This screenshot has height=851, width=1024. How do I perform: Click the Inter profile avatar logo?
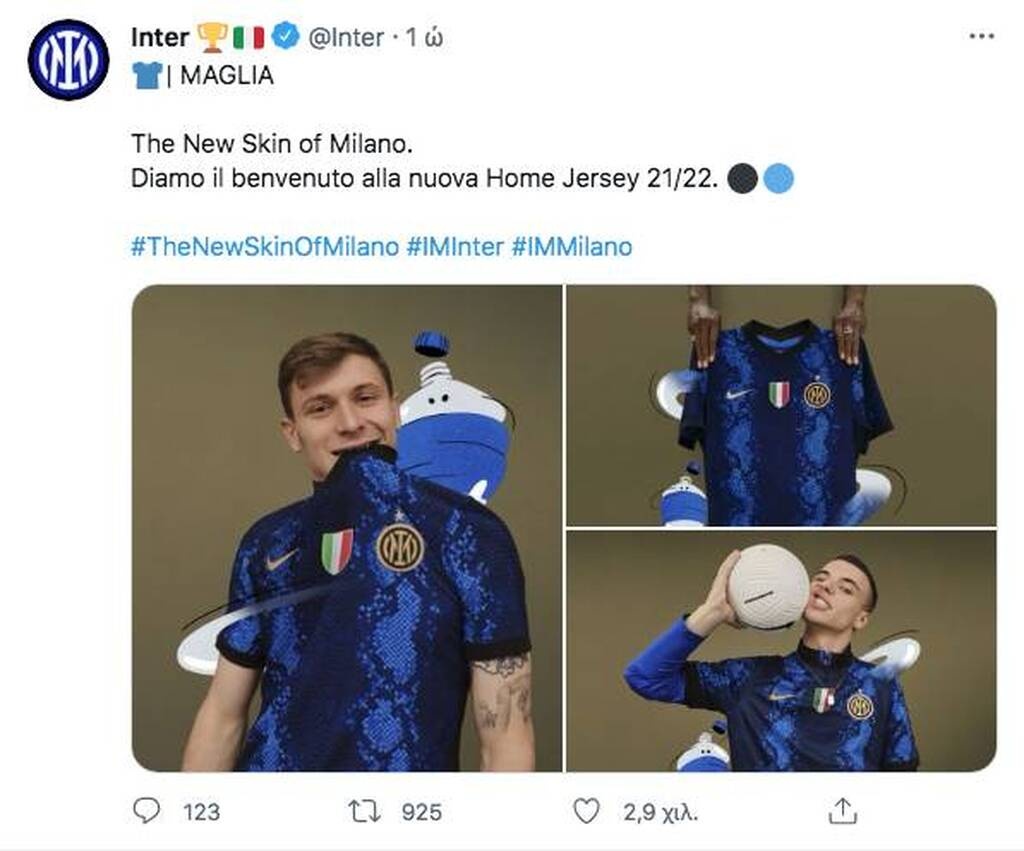[x=68, y=60]
